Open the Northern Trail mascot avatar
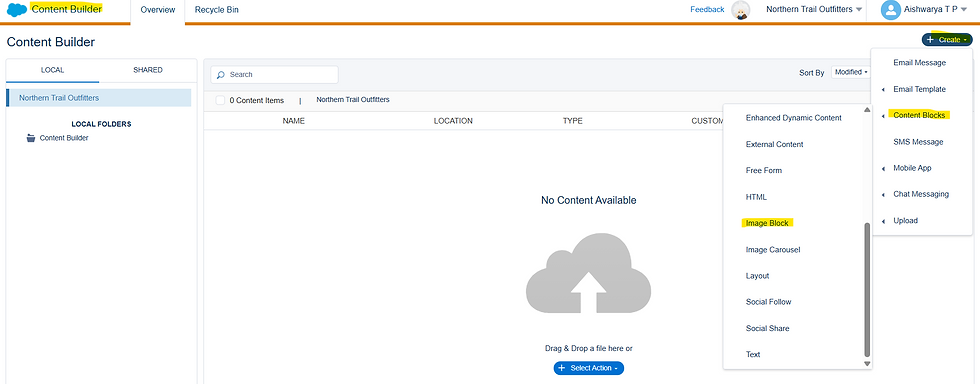 740,10
